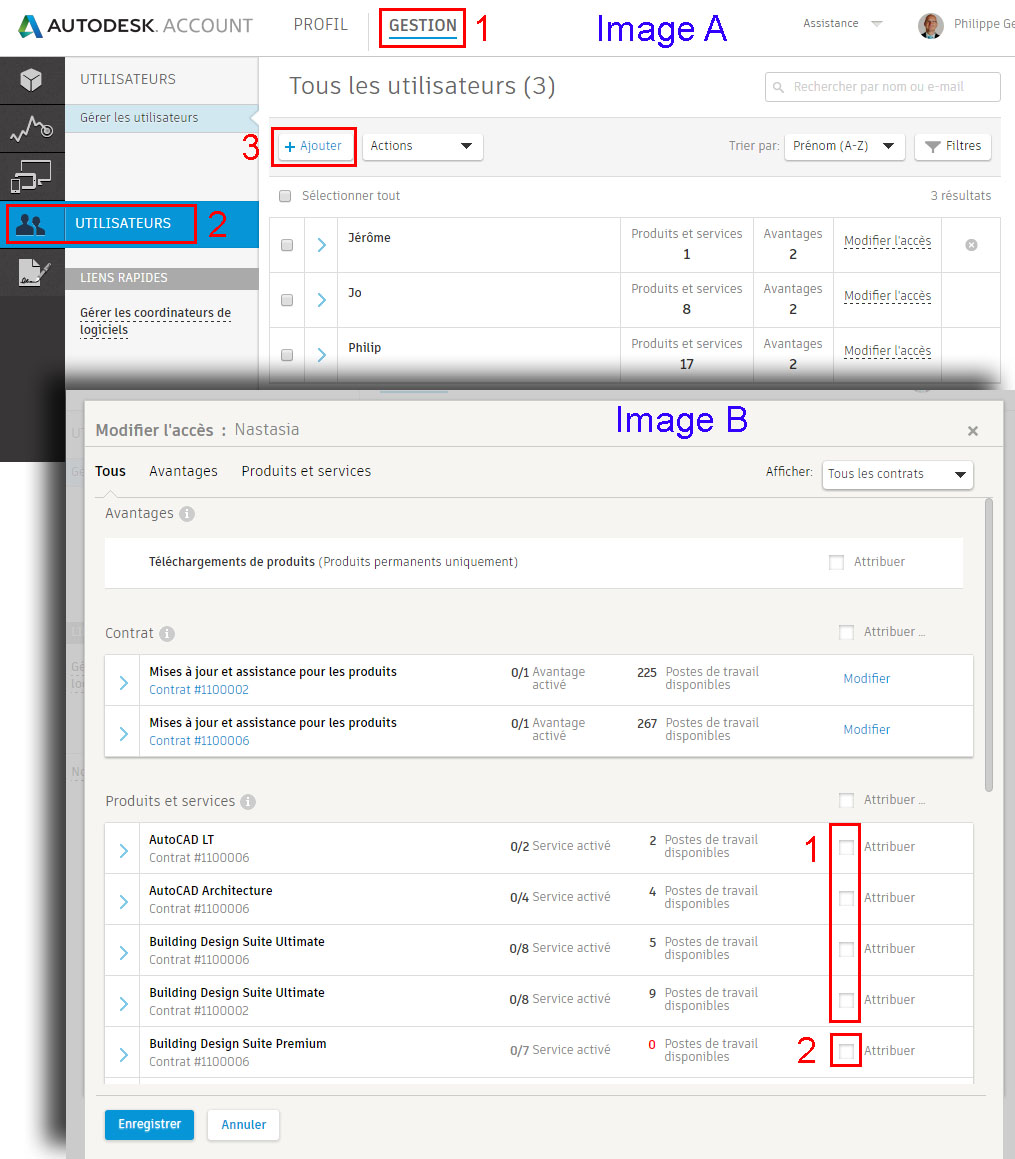Check Attribuer for Building Design Suite Ultimate #1100002
Image resolution: width=1015 pixels, height=1159 pixels.
(846, 1000)
